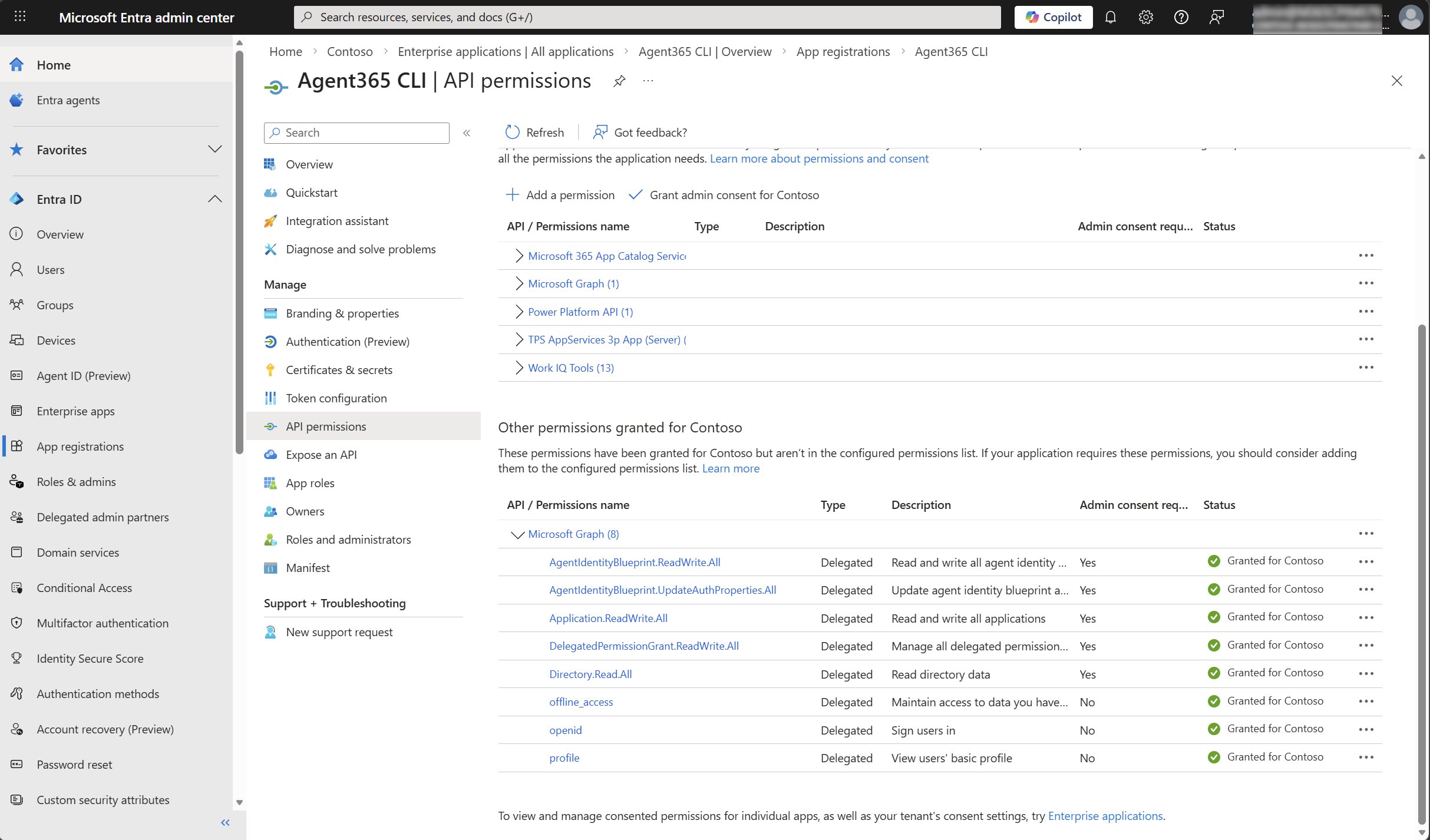Click Grant admin consent for Contoso
The image size is (1430, 840).
tap(724, 195)
